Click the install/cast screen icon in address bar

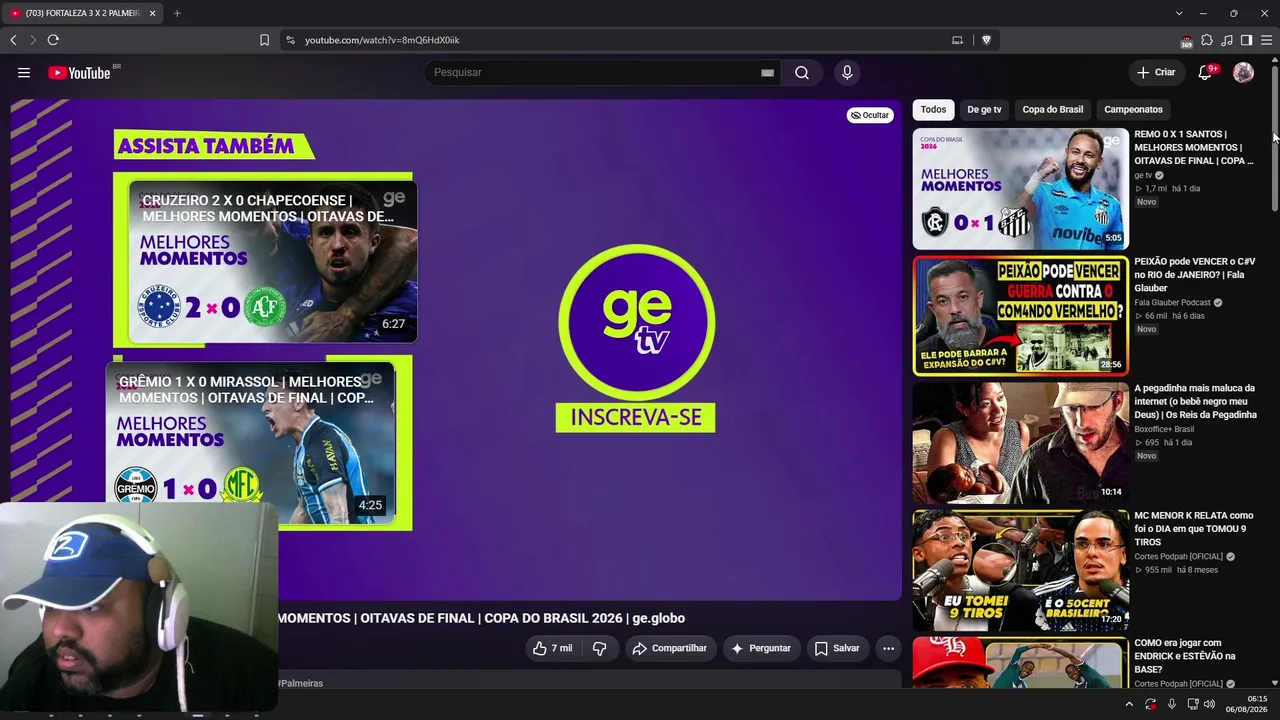(957, 40)
